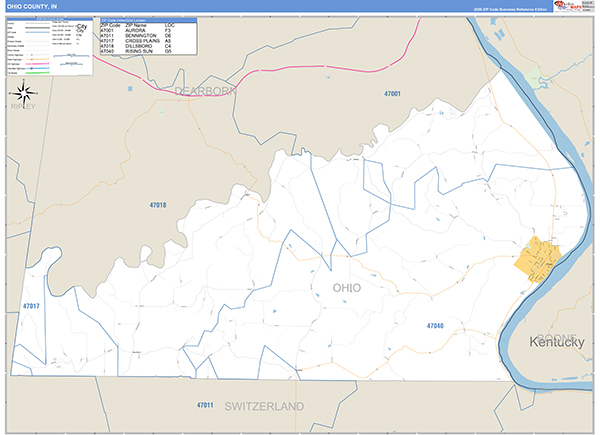Click the Kentucky state label

click(x=557, y=342)
